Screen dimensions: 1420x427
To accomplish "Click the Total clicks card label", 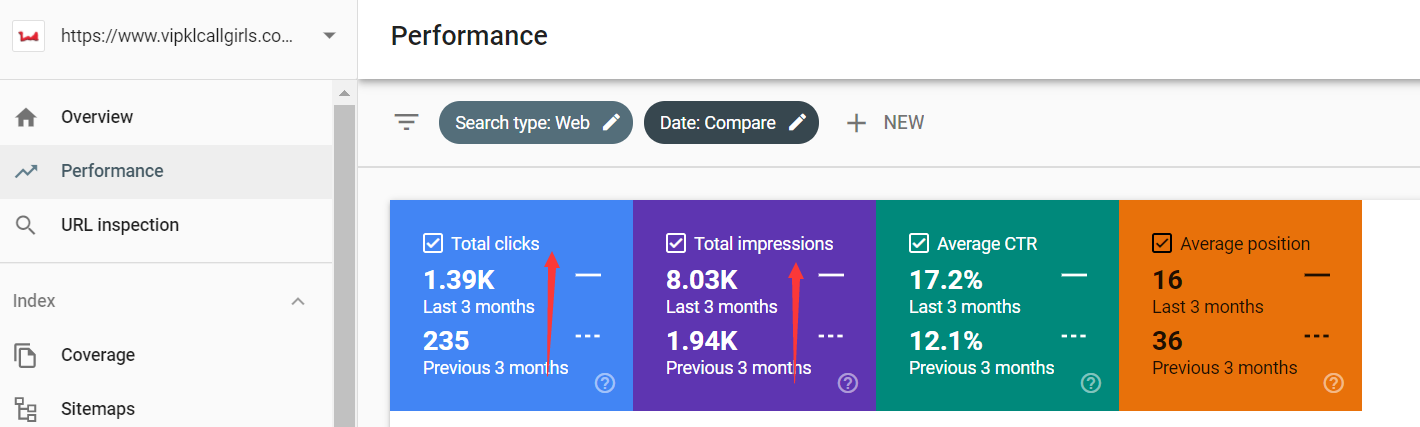I will (495, 243).
